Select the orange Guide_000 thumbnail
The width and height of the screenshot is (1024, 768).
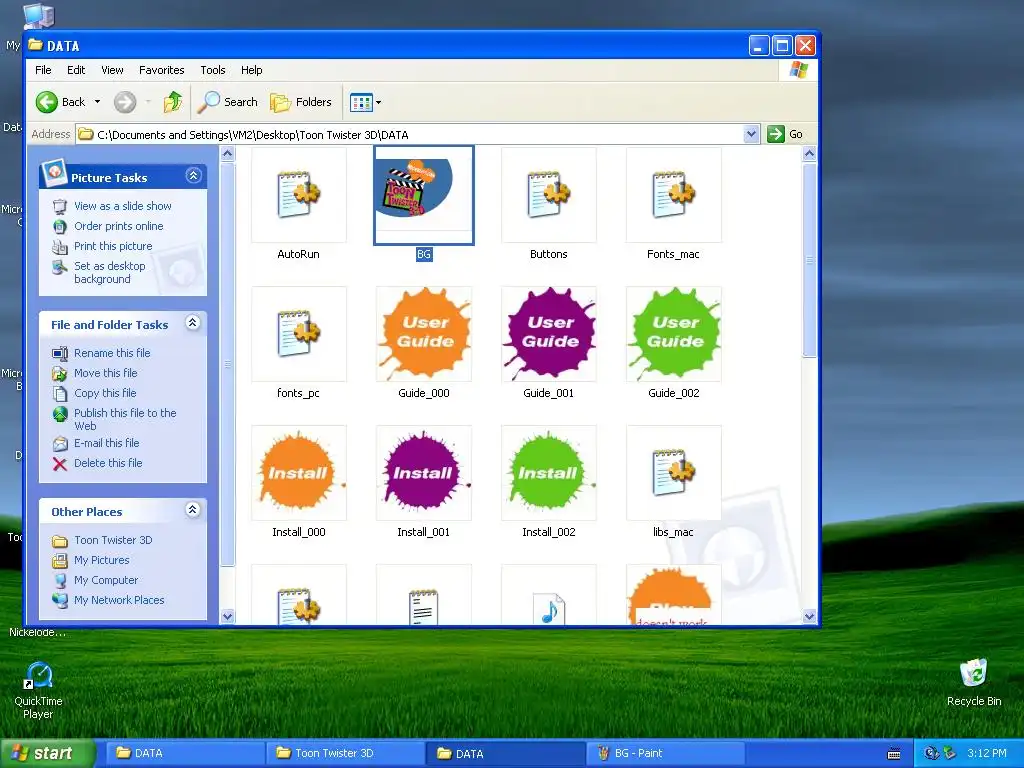(x=424, y=334)
